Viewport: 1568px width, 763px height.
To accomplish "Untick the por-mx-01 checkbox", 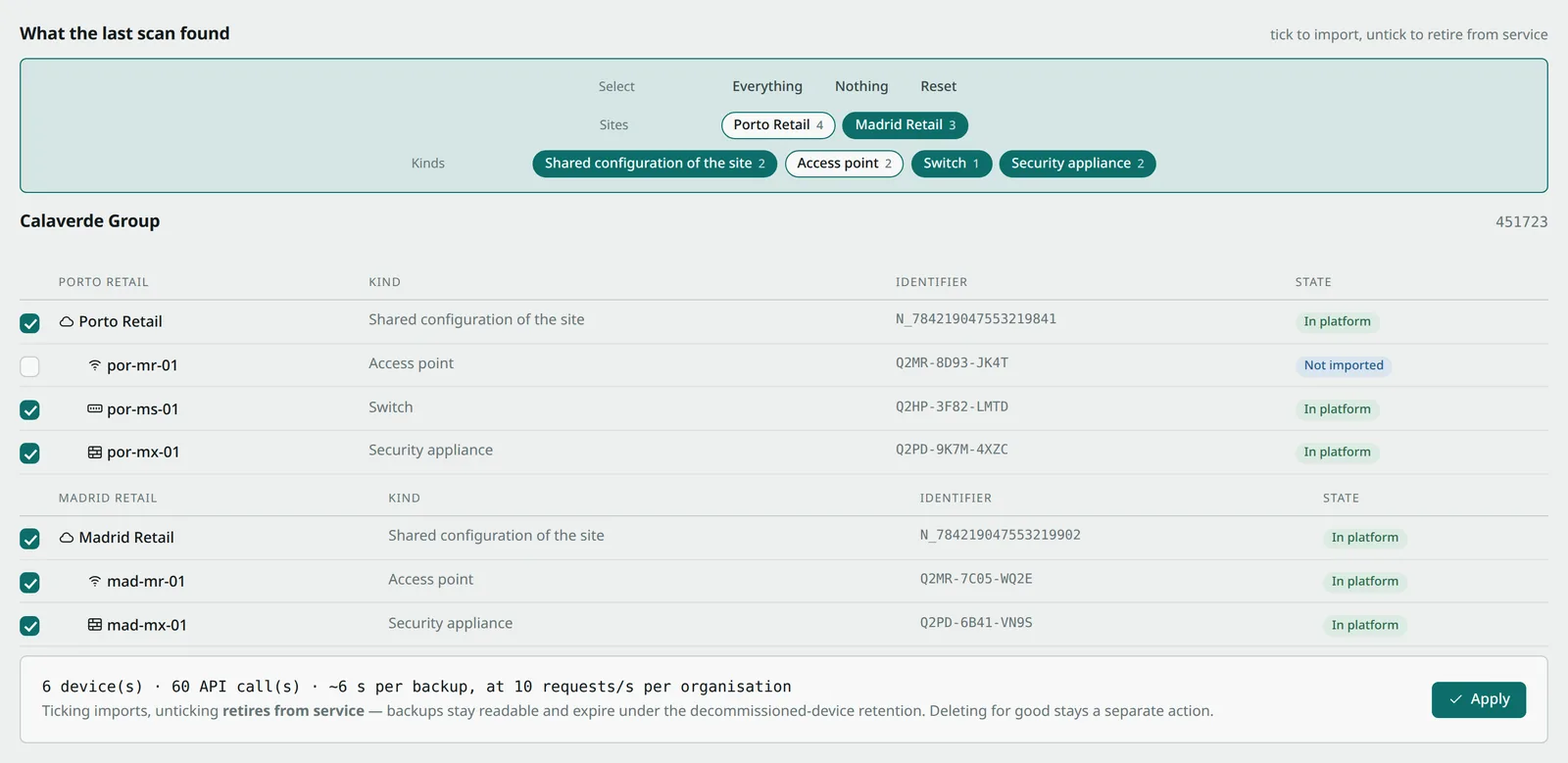I will point(30,453).
